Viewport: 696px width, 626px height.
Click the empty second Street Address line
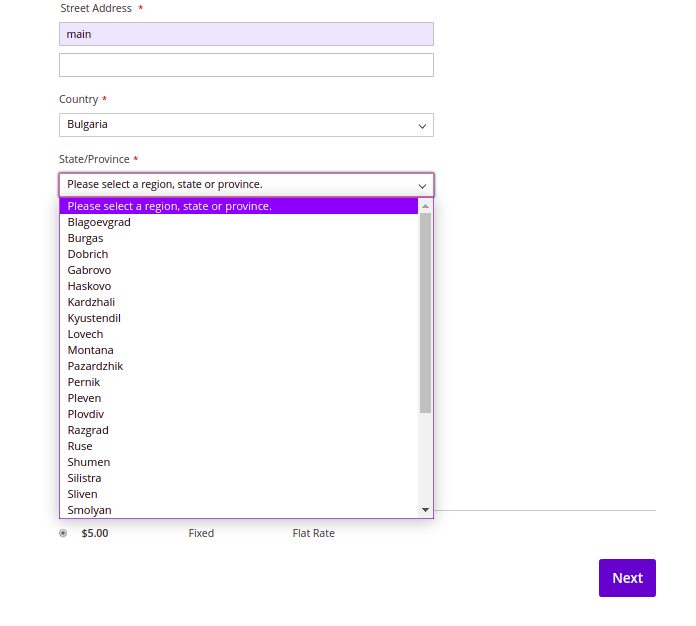[x=246, y=65]
